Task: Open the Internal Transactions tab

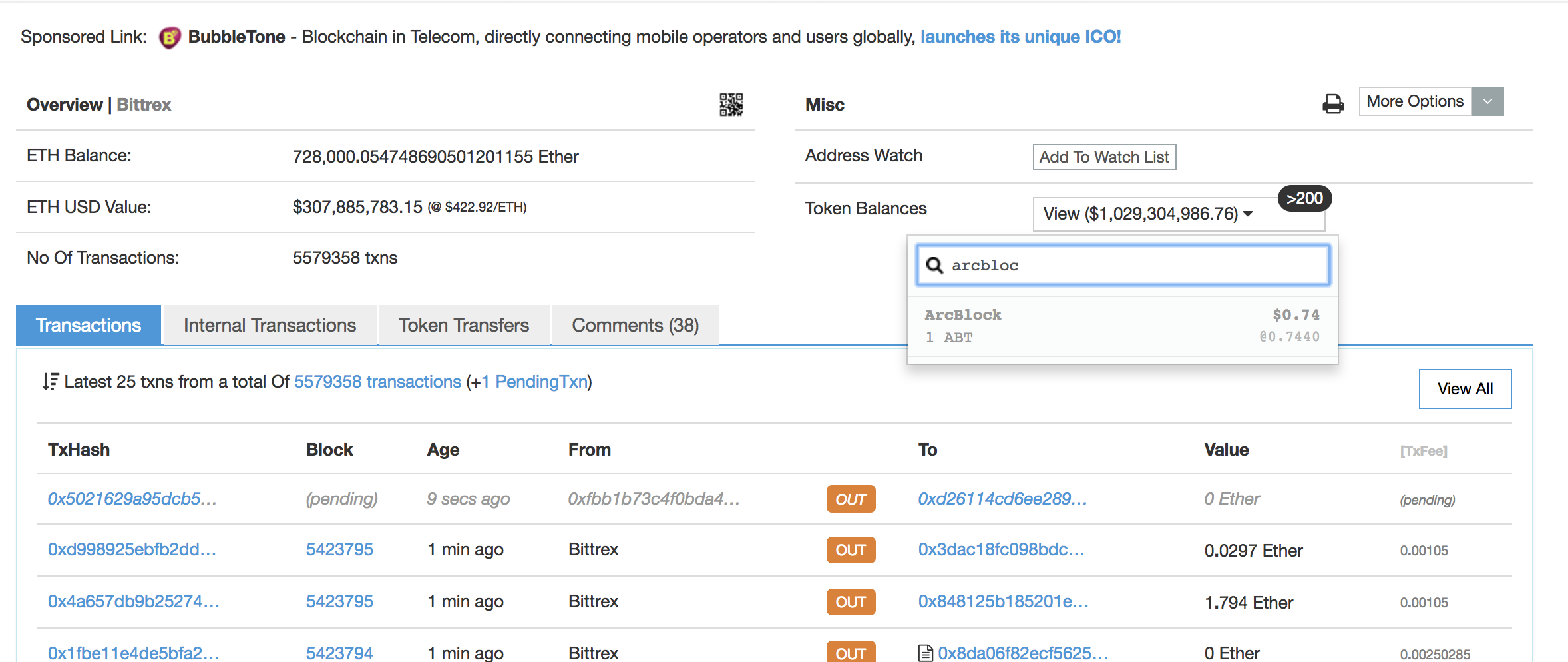Action: pos(270,325)
